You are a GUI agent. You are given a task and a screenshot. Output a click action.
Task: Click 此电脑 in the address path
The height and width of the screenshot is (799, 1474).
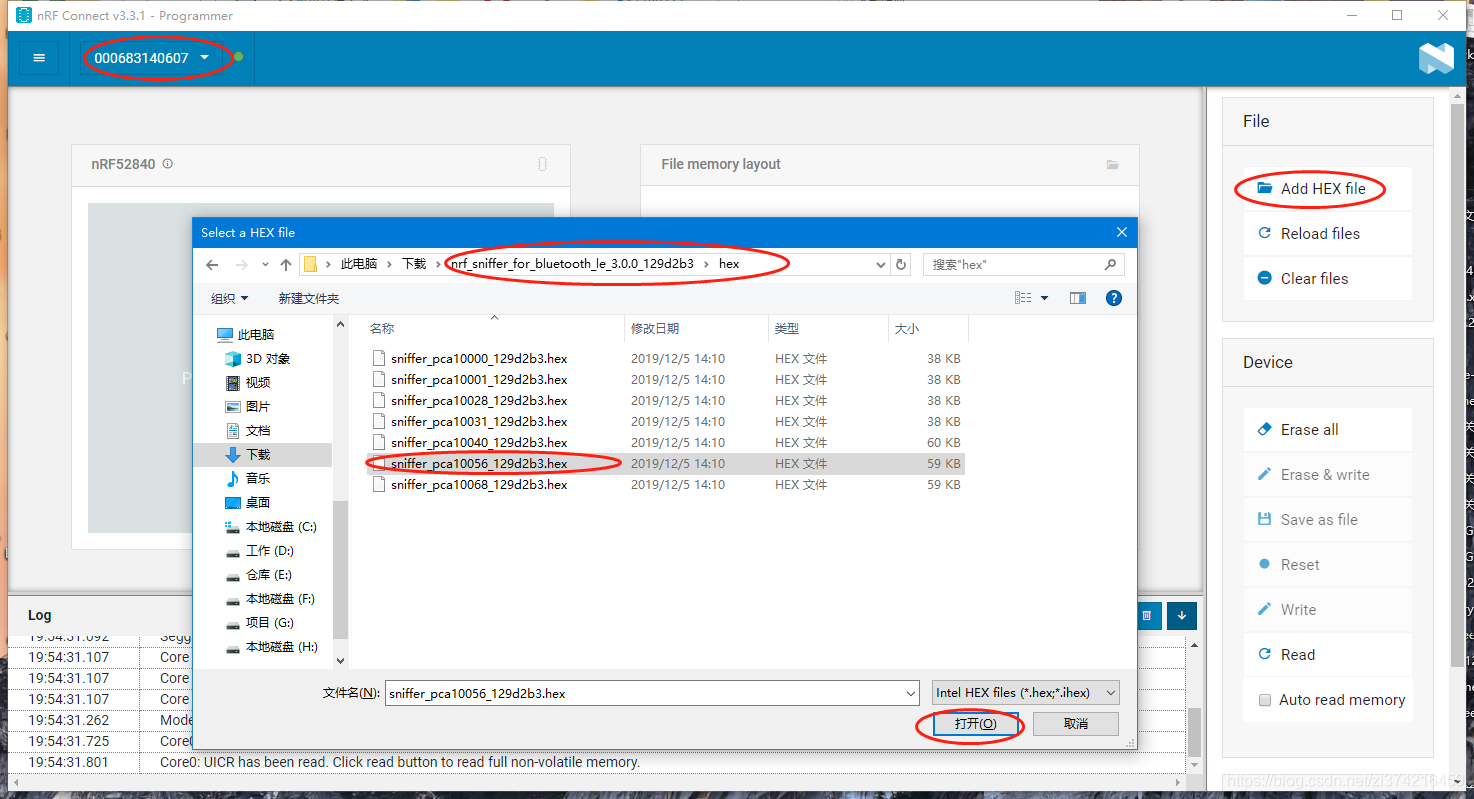pyautogui.click(x=359, y=264)
